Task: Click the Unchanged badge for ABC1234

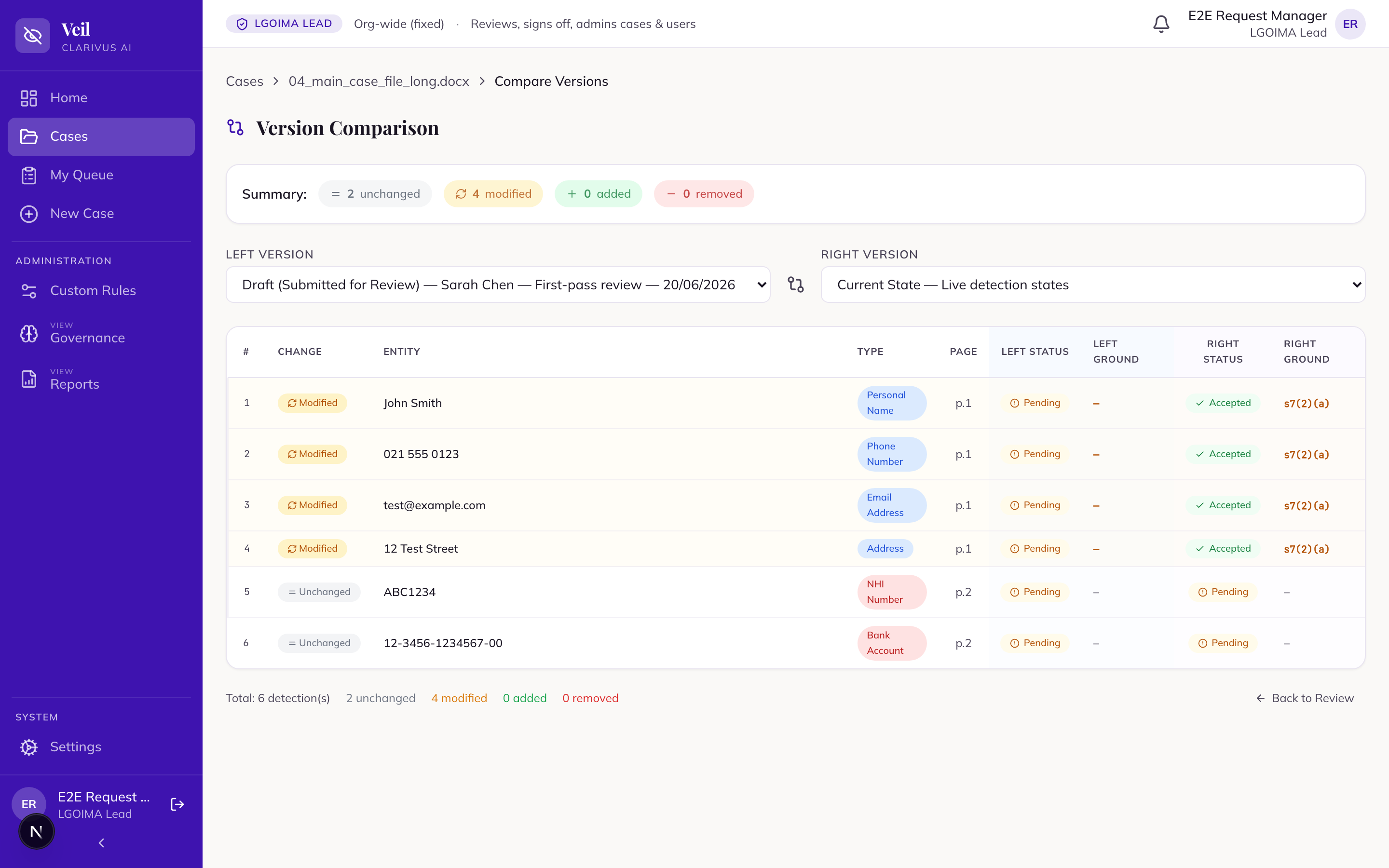Action: point(319,592)
